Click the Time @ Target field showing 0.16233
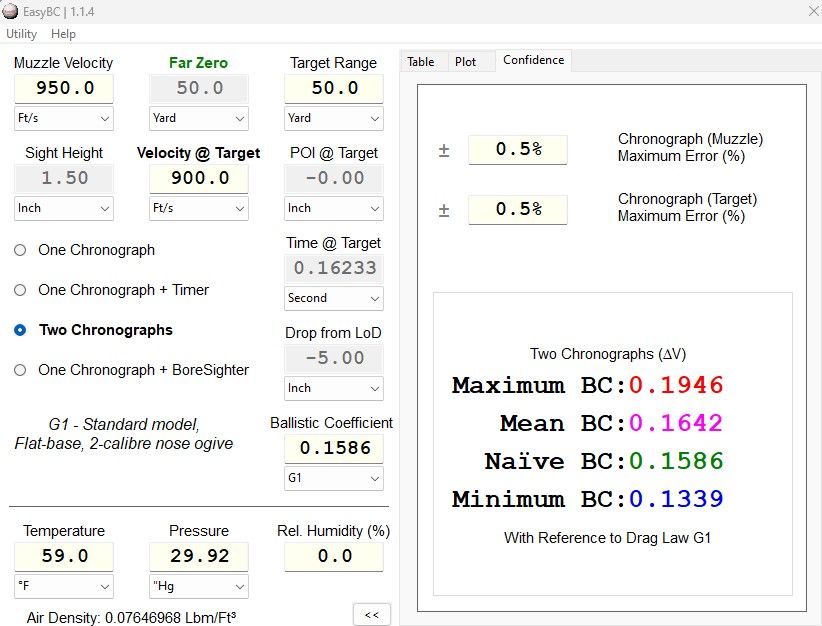 [334, 268]
